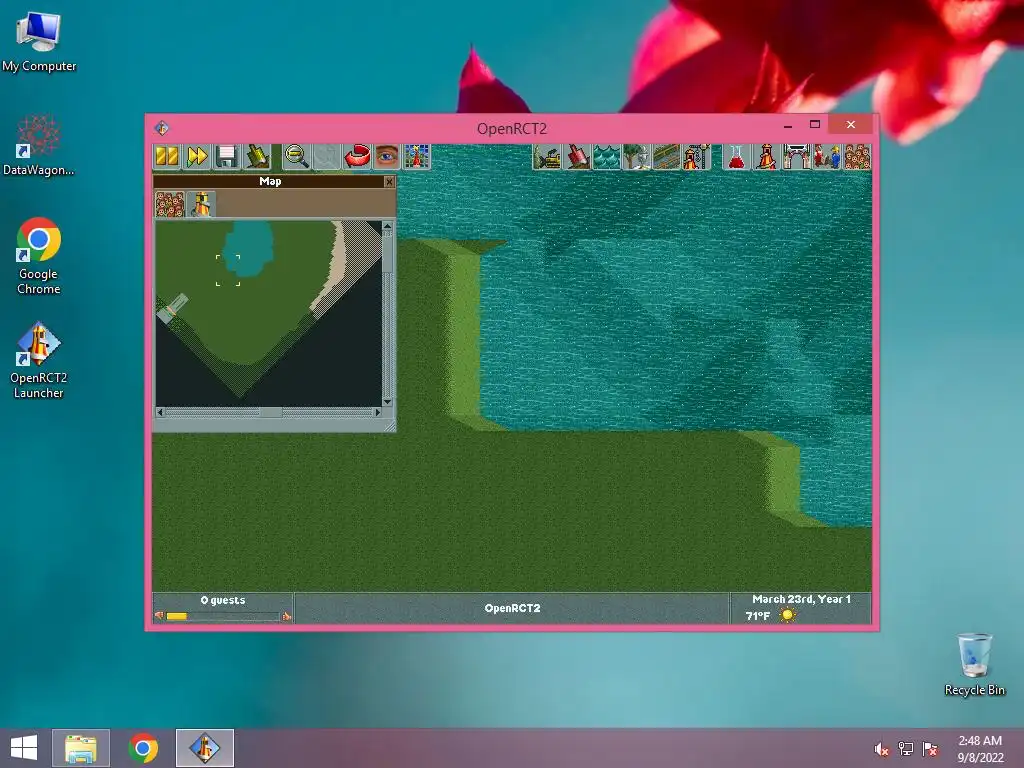
Task: Zoom out with the magnifying glass
Action: pos(296,157)
